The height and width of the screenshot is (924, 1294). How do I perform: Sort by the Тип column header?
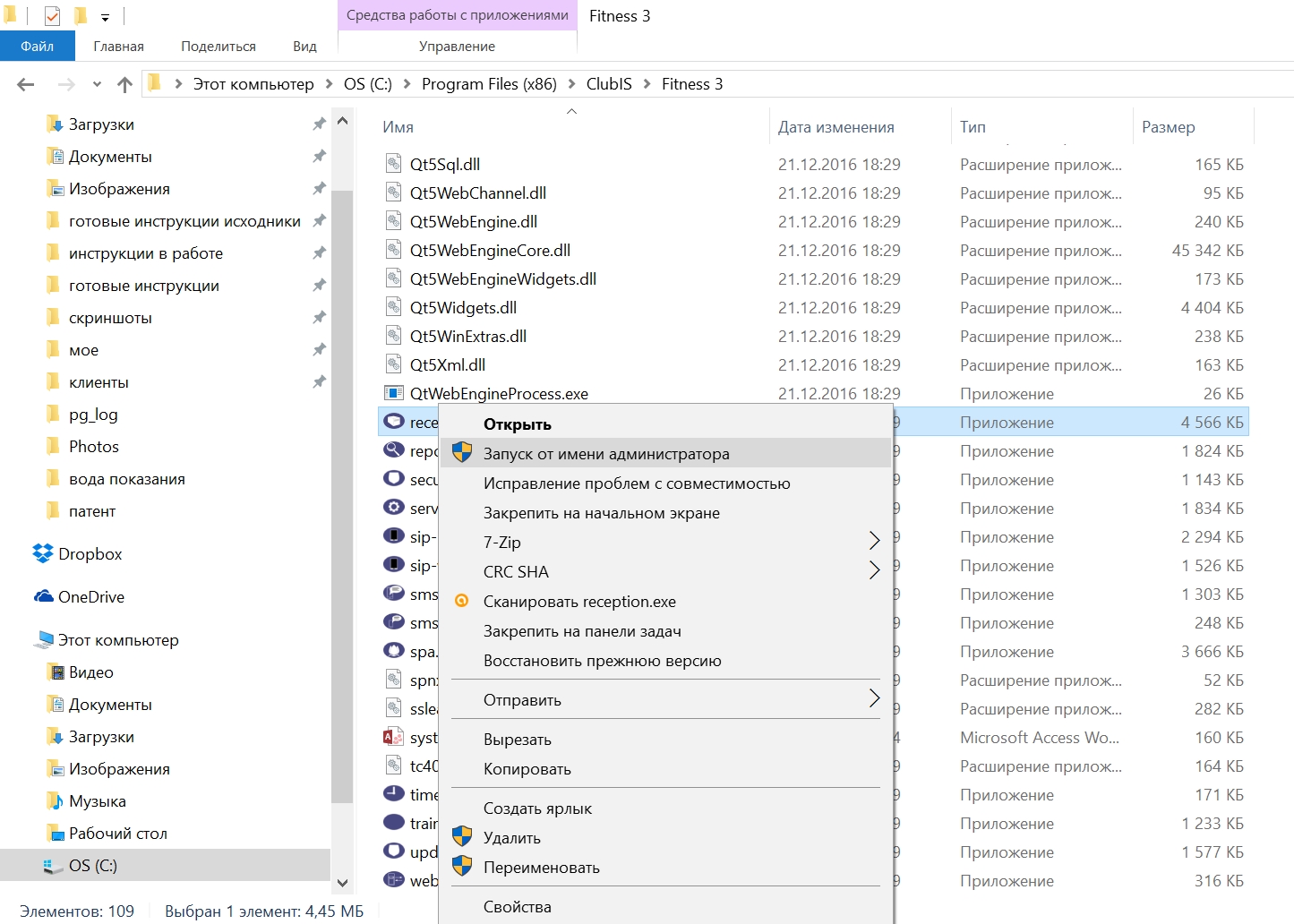coord(973,127)
